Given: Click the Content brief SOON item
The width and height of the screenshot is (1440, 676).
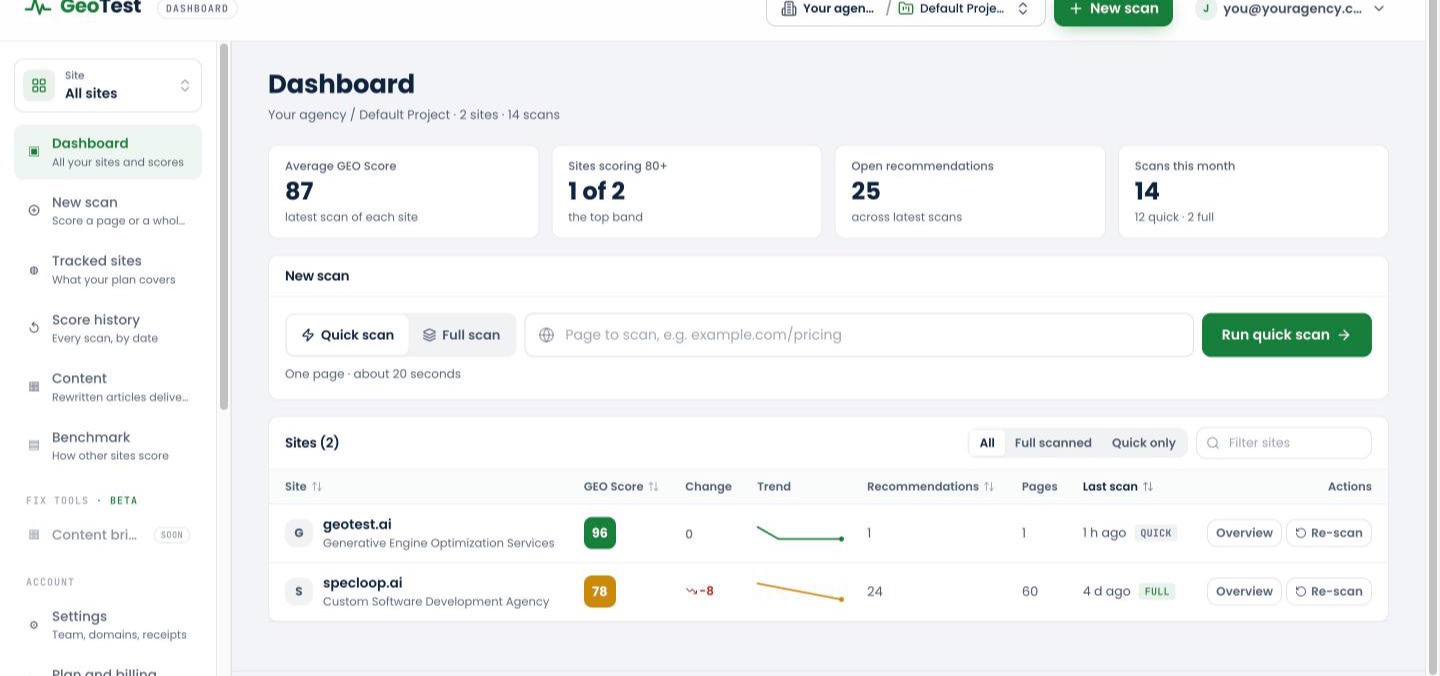Looking at the screenshot, I should click(108, 535).
